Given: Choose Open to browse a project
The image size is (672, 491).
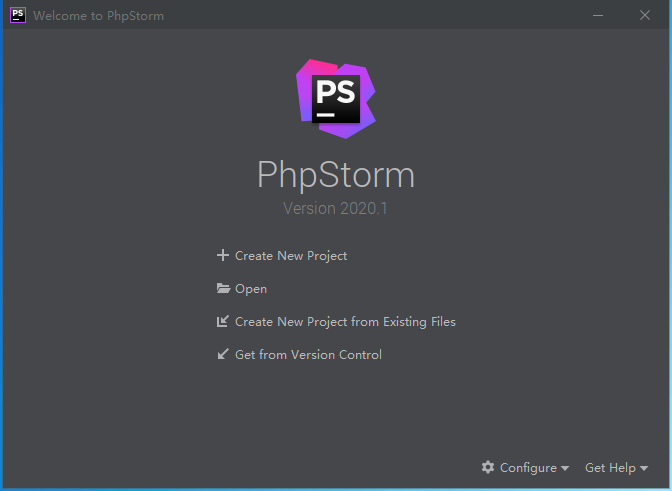Looking at the screenshot, I should click(251, 289).
